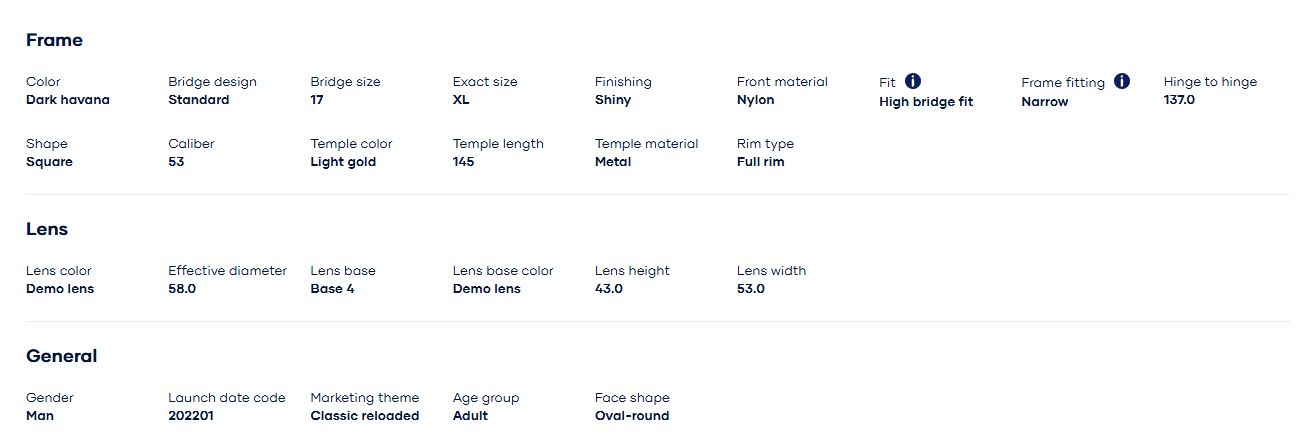Click the info icon beside Frame fitting
1314x438 pixels.
pos(1122,81)
